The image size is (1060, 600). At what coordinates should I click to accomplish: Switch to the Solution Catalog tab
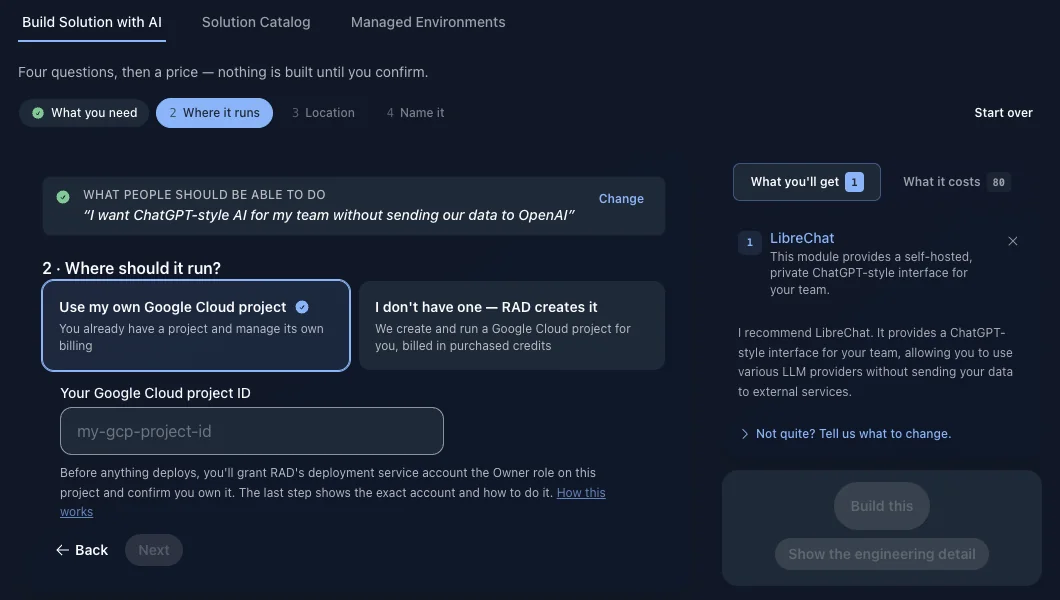(256, 22)
